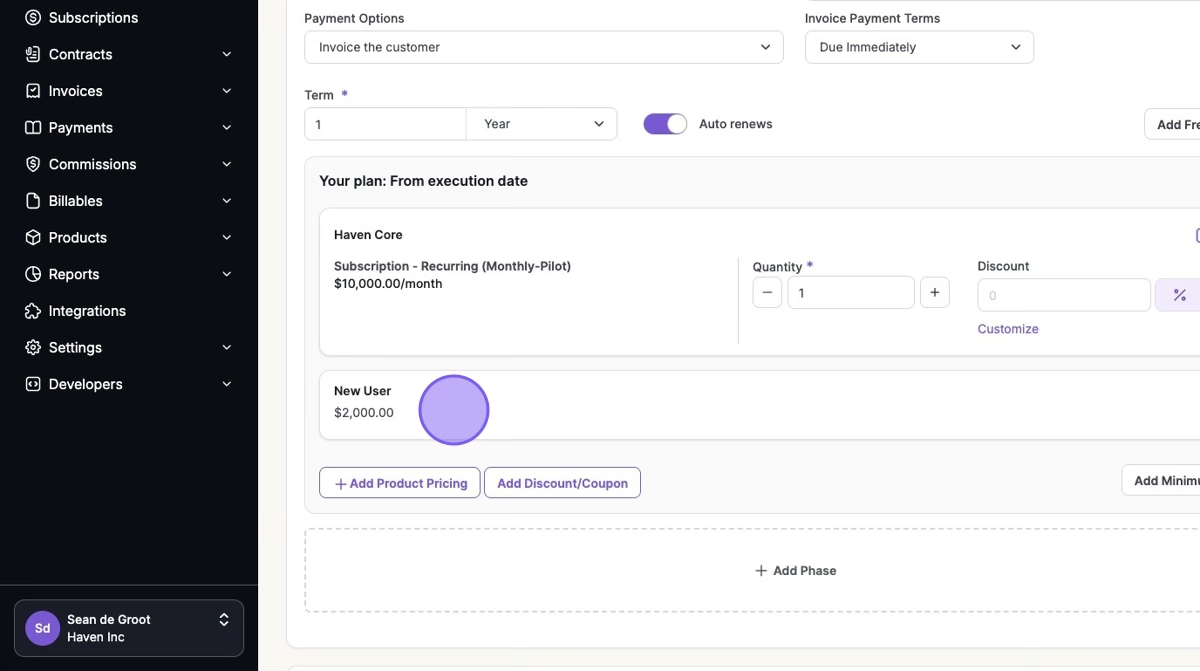Click the Customize link under Discount
The image size is (1200, 671).
[x=1008, y=329]
